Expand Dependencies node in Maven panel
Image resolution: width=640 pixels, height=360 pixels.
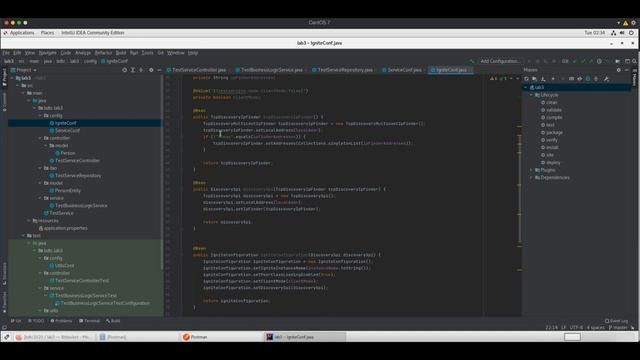[531, 178]
